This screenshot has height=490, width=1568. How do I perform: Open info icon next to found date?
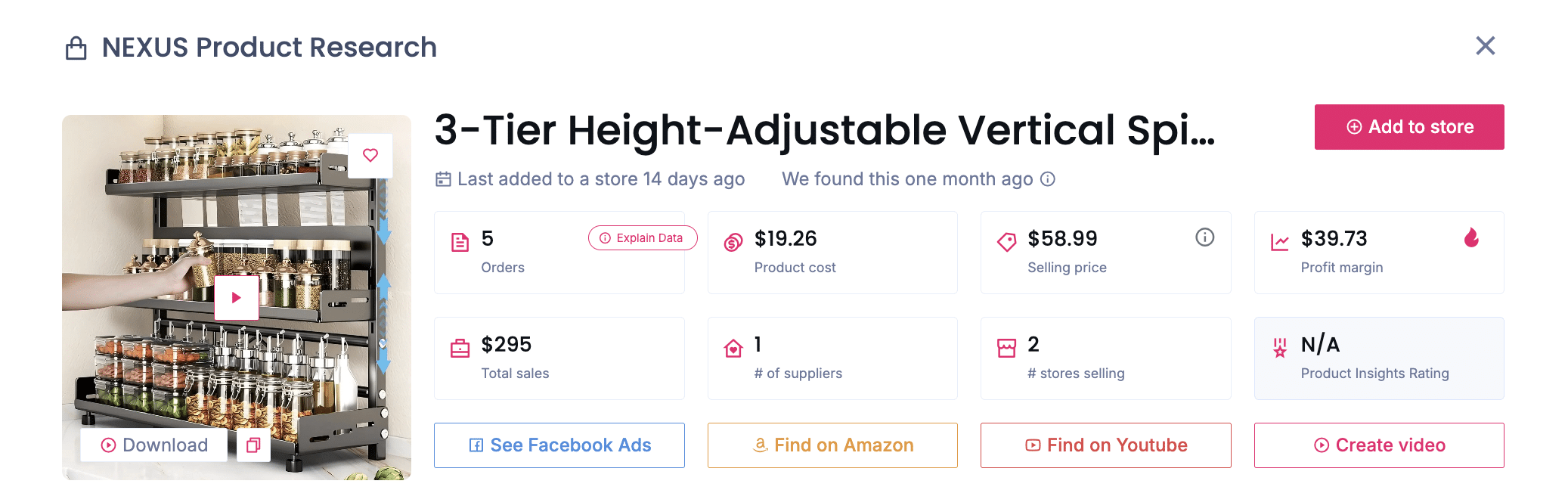click(1048, 179)
